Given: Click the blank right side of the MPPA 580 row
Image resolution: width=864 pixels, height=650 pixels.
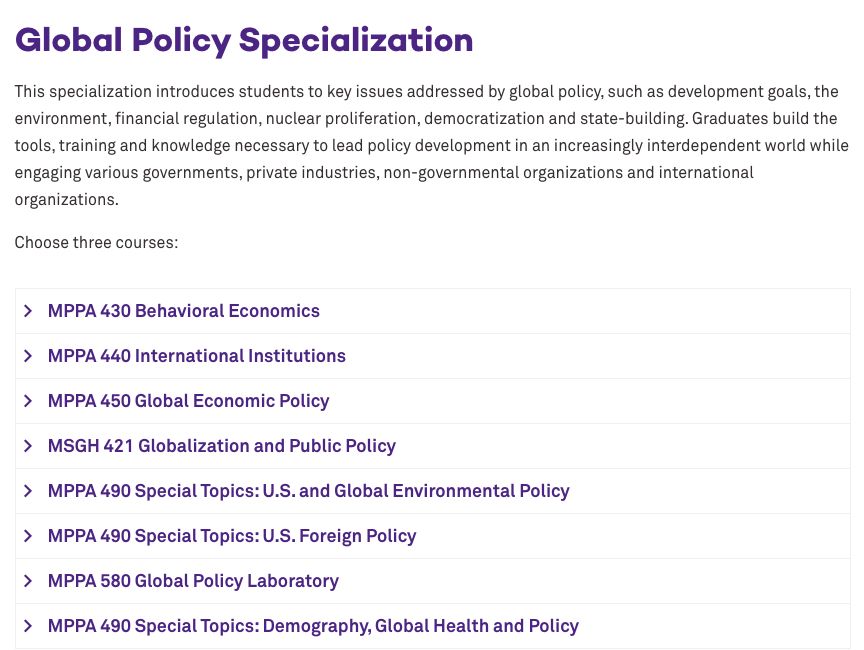Looking at the screenshot, I should 650,581.
